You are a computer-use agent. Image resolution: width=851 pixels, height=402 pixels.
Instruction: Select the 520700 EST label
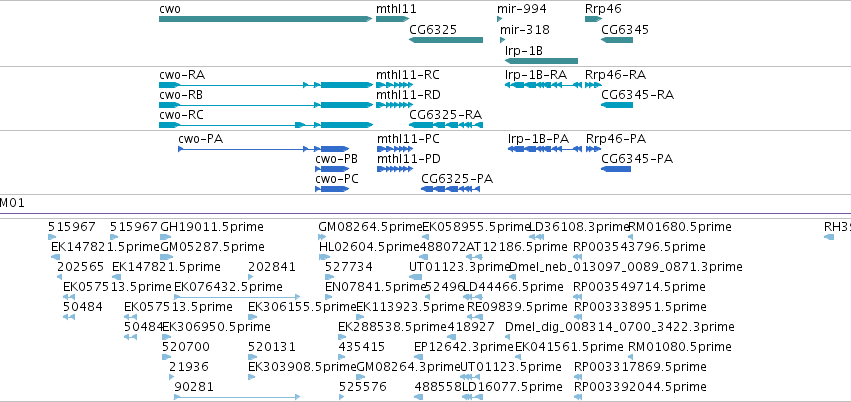pyautogui.click(x=186, y=347)
